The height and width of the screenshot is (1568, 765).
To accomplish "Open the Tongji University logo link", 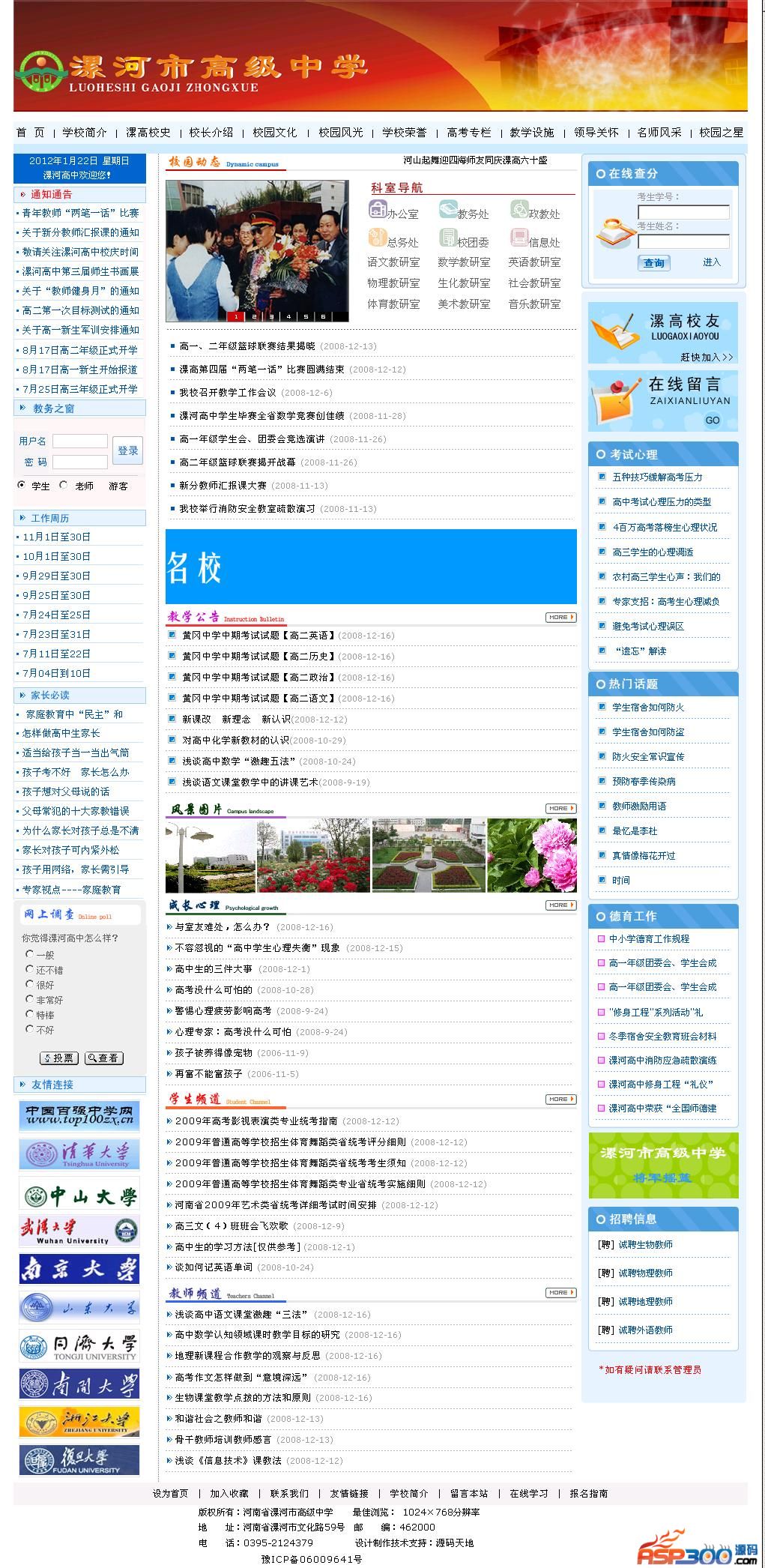I will click(x=79, y=1347).
